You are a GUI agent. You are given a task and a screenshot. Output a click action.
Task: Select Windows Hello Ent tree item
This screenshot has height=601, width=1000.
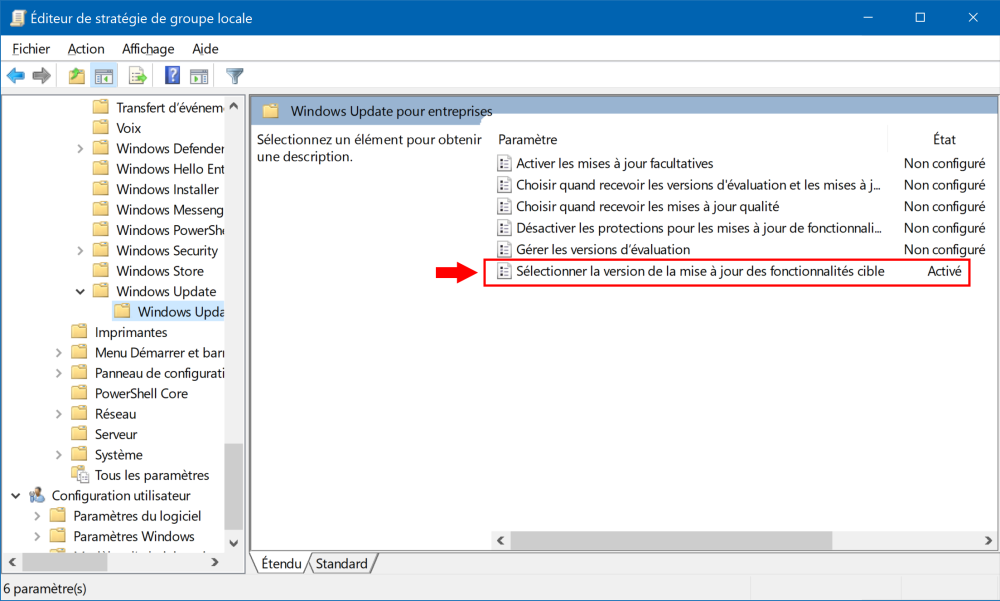(x=170, y=168)
